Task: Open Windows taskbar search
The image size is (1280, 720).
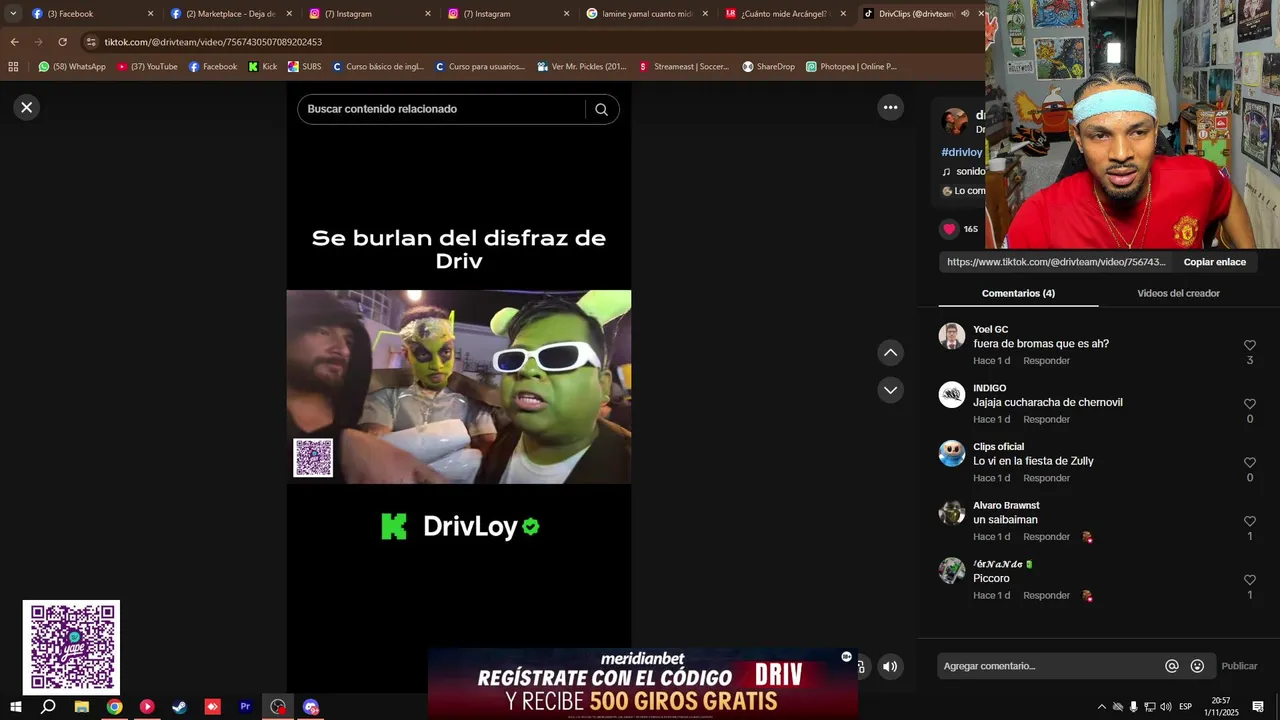Action: tap(48, 706)
